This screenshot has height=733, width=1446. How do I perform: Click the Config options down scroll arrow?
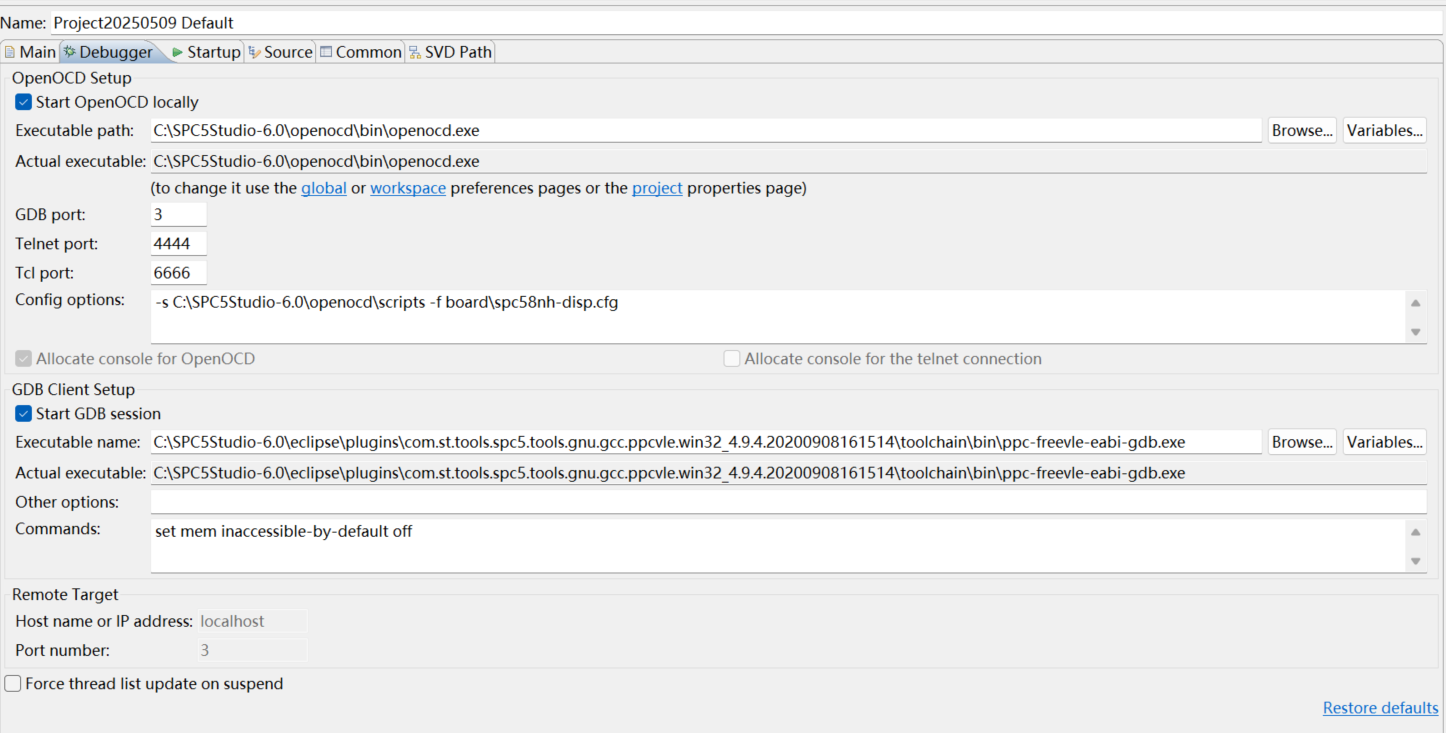click(1415, 331)
